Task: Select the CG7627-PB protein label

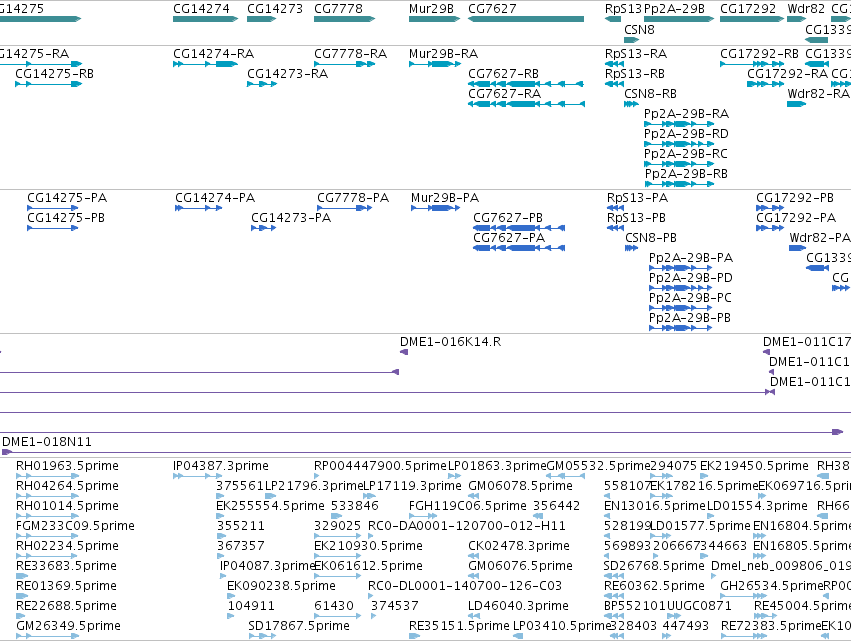Action: [507, 218]
